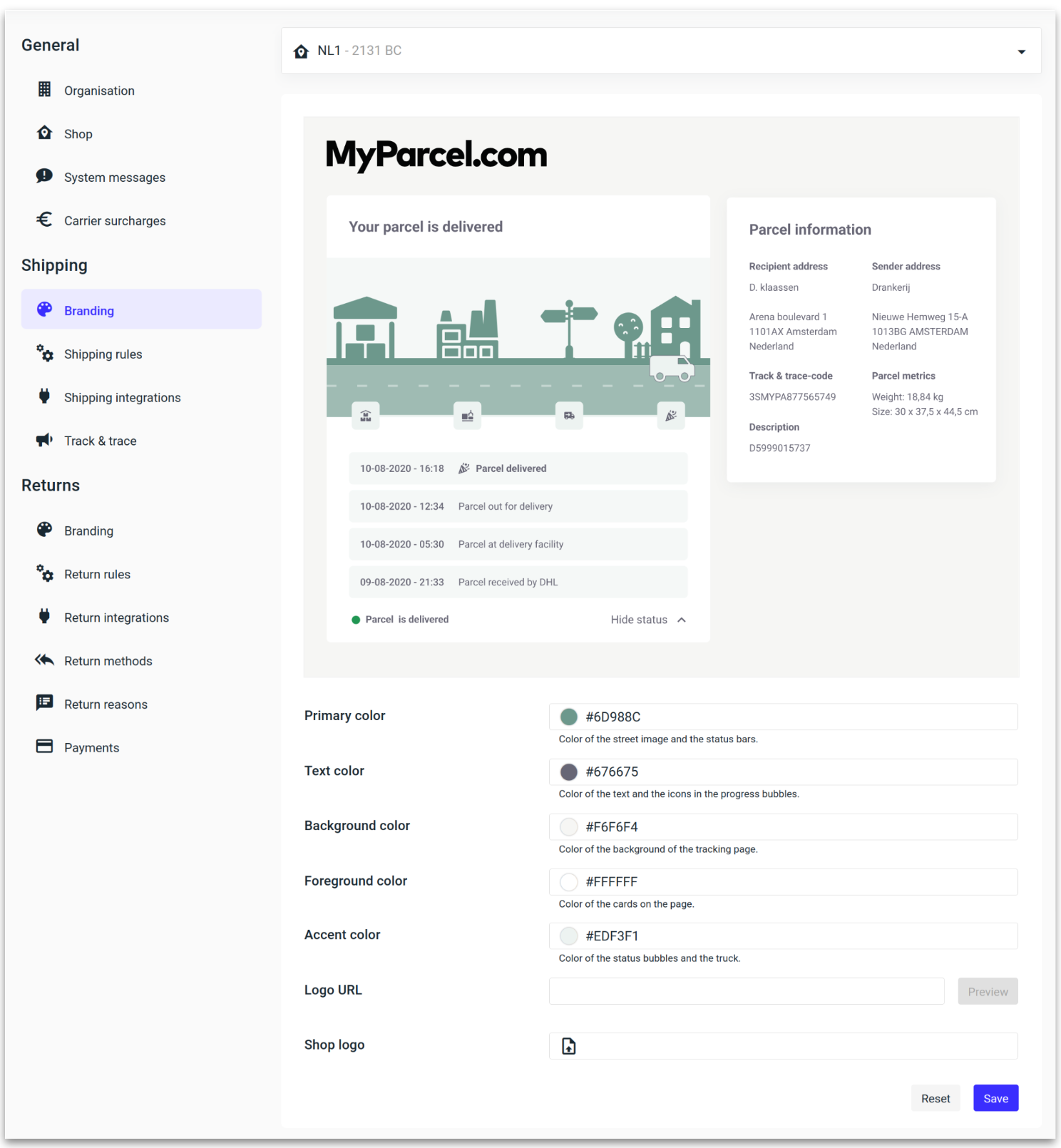The width and height of the screenshot is (1061, 1148).
Task: Select Return rules in the sidebar
Action: tap(97, 575)
